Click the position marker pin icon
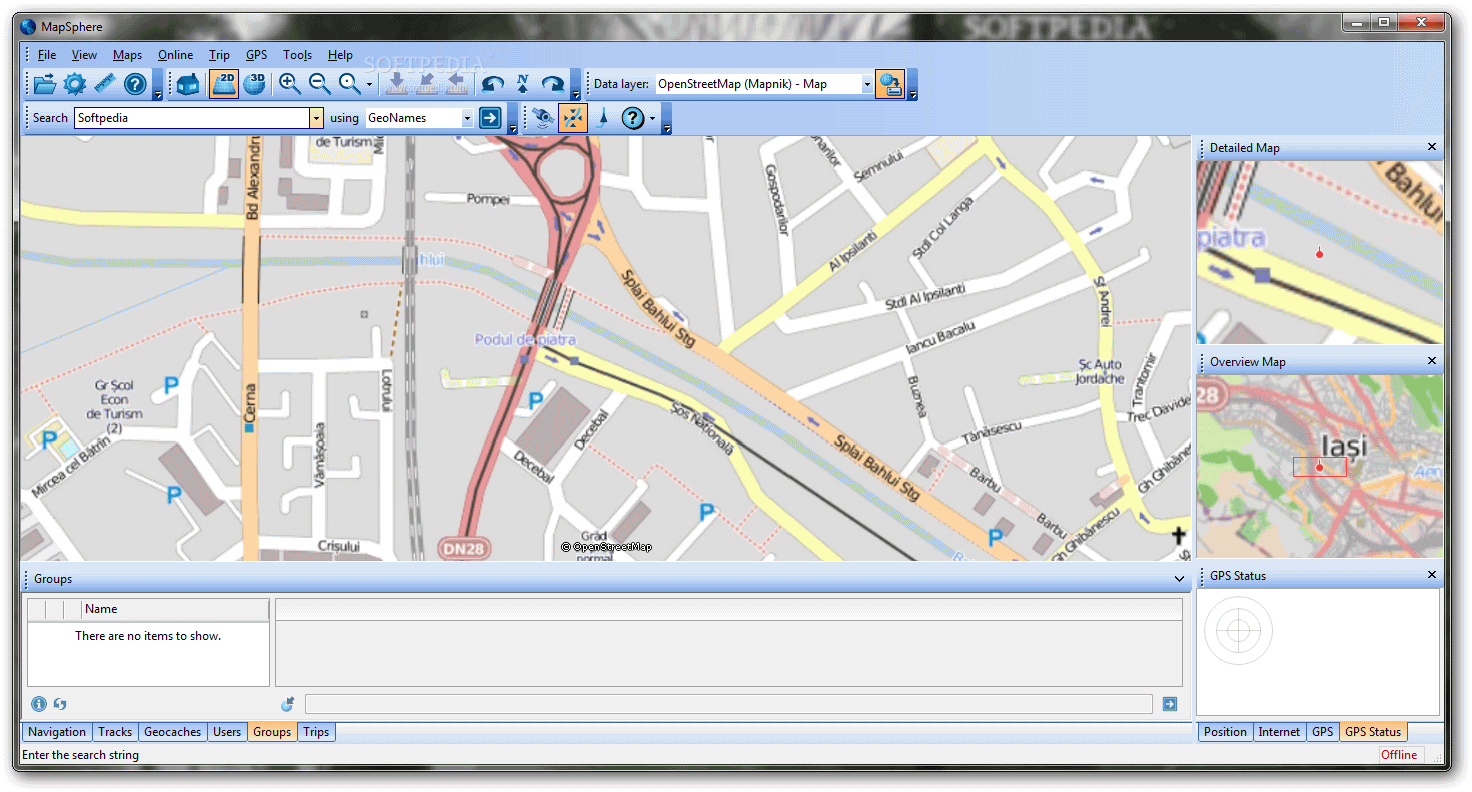The height and width of the screenshot is (792, 1472). [603, 118]
